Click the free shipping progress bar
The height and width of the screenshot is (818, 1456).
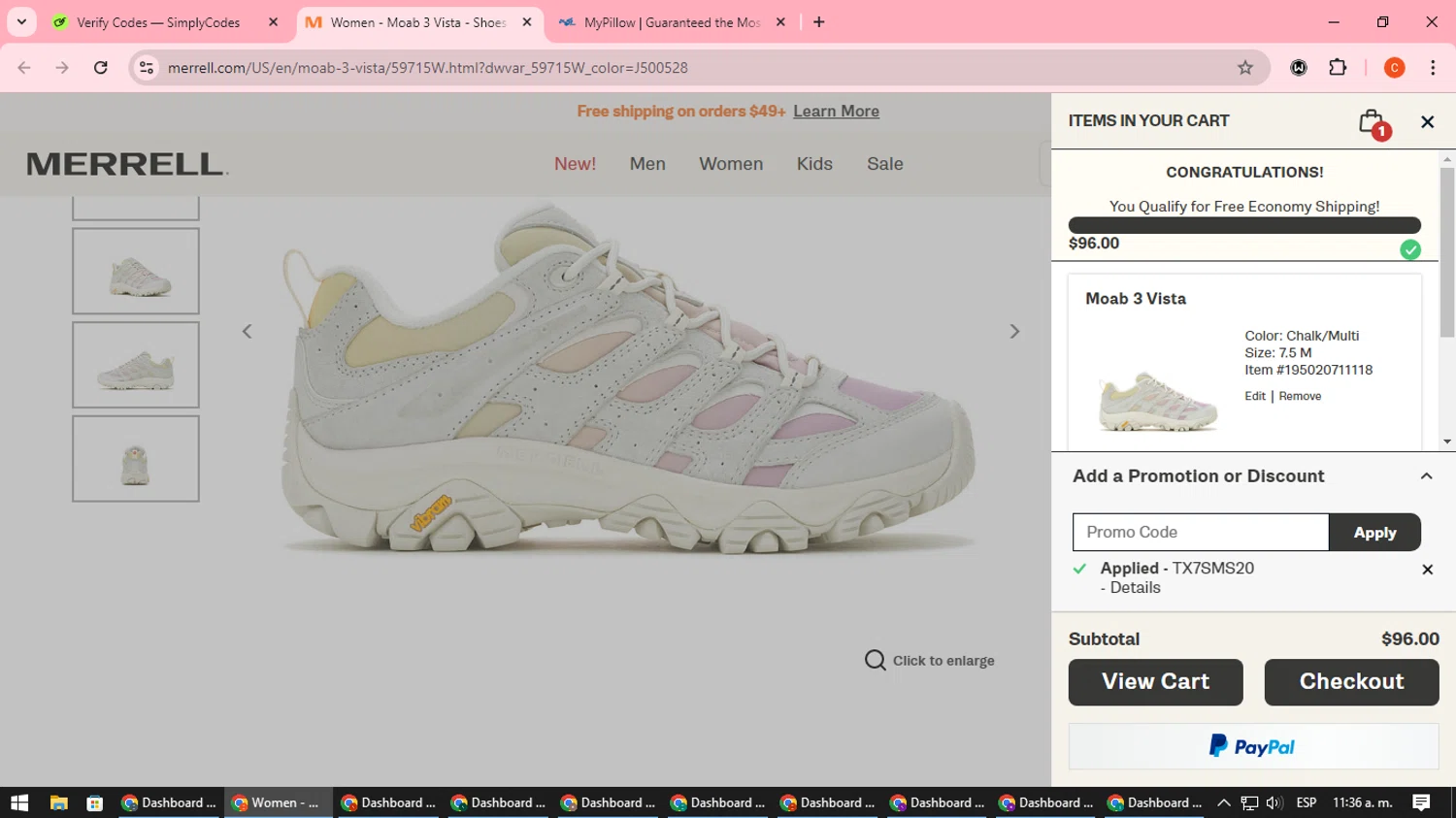click(x=1244, y=225)
